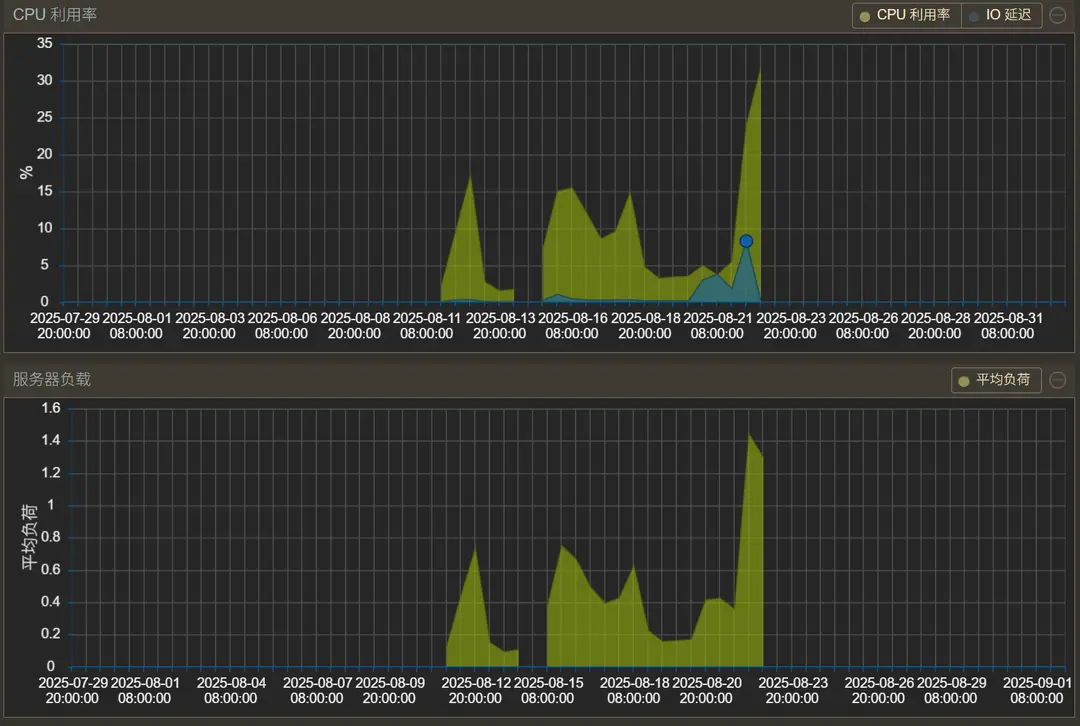This screenshot has height=726, width=1080.
Task: Click the minus icon on 服务器负载 panel
Action: [x=1057, y=380]
